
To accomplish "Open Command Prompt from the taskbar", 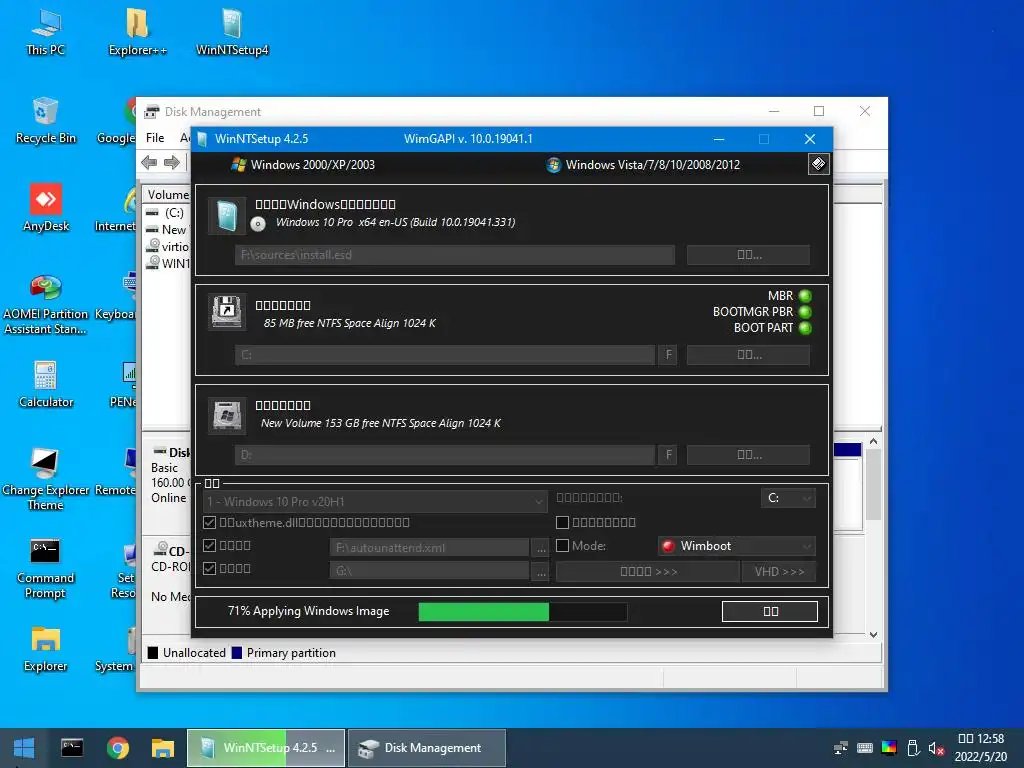I will tap(72, 748).
